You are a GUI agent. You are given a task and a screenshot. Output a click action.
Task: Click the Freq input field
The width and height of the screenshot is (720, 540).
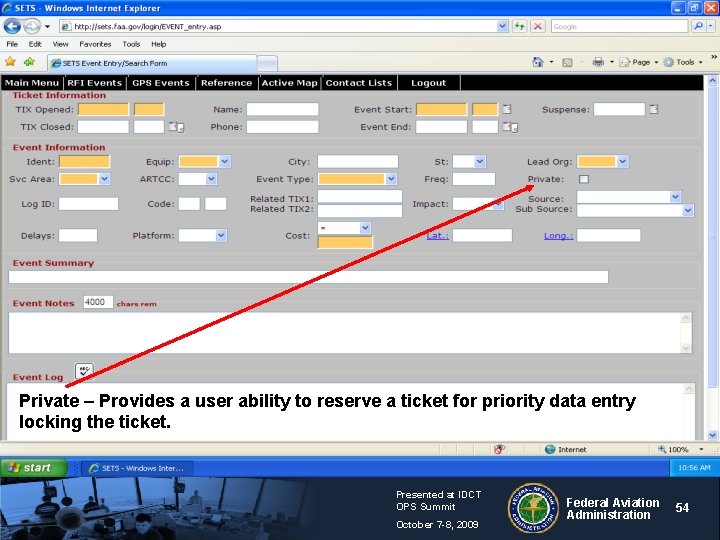tap(474, 179)
